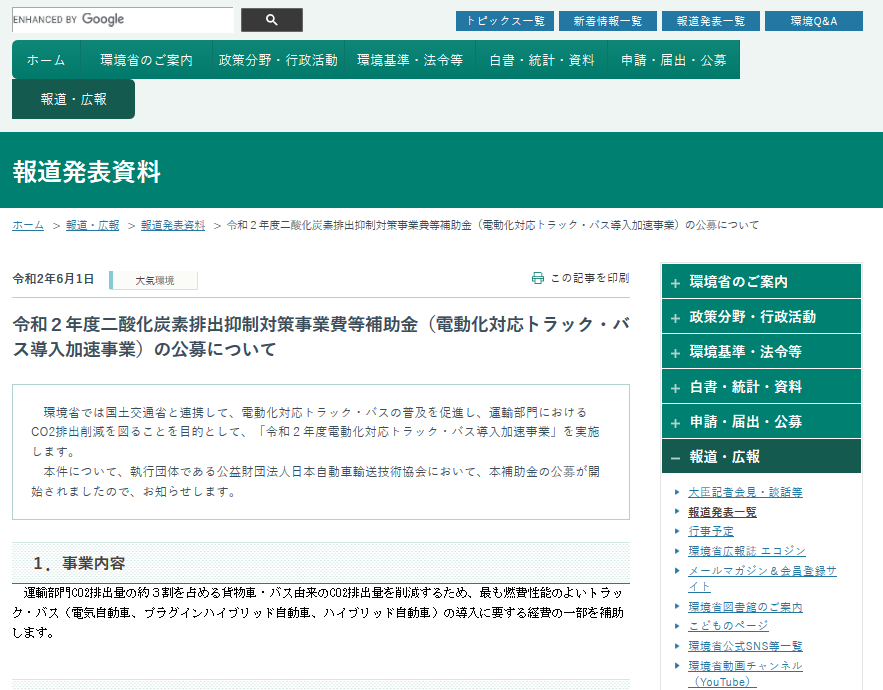Go to the 行事予定 sidebar link
This screenshot has height=690, width=883.
click(711, 531)
